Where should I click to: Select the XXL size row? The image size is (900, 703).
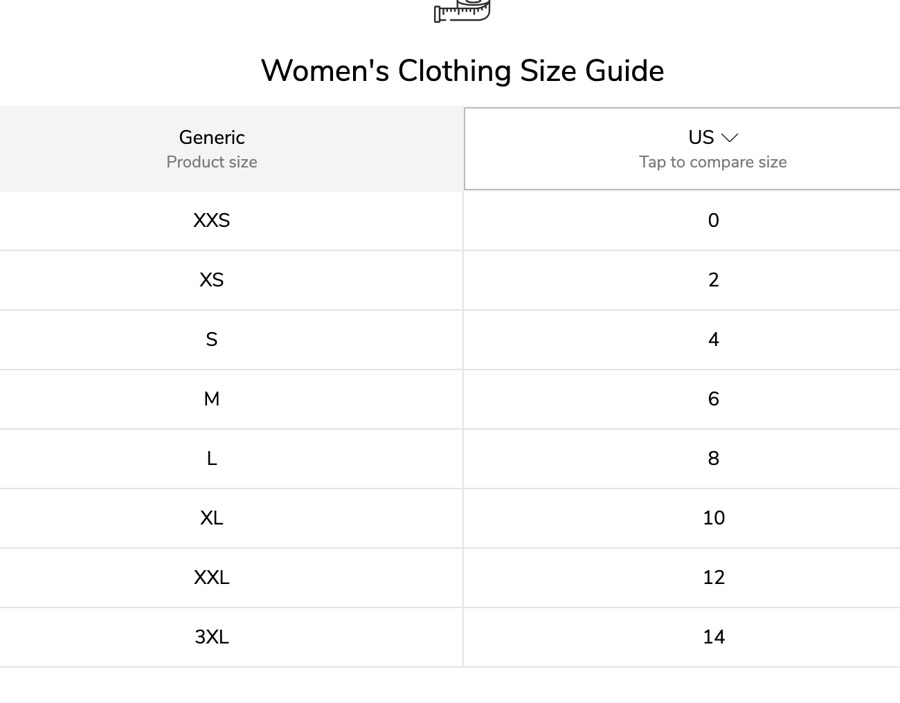click(450, 577)
